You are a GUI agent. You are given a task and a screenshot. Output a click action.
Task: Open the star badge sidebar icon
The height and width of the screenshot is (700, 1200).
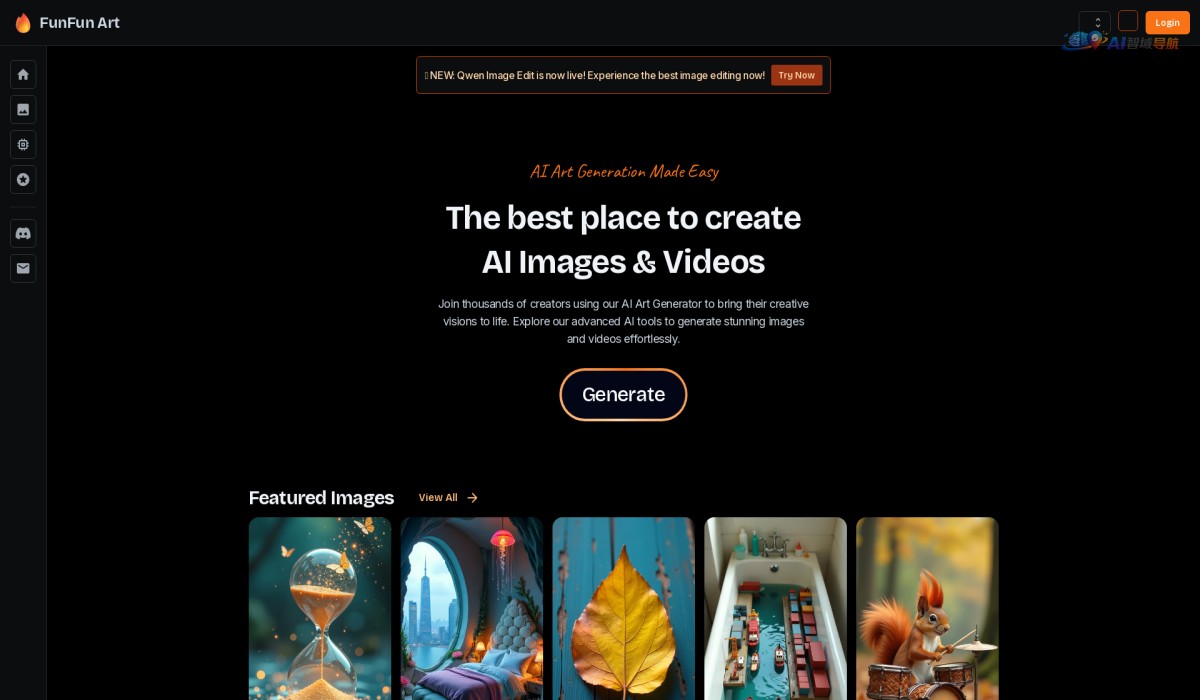(x=23, y=179)
